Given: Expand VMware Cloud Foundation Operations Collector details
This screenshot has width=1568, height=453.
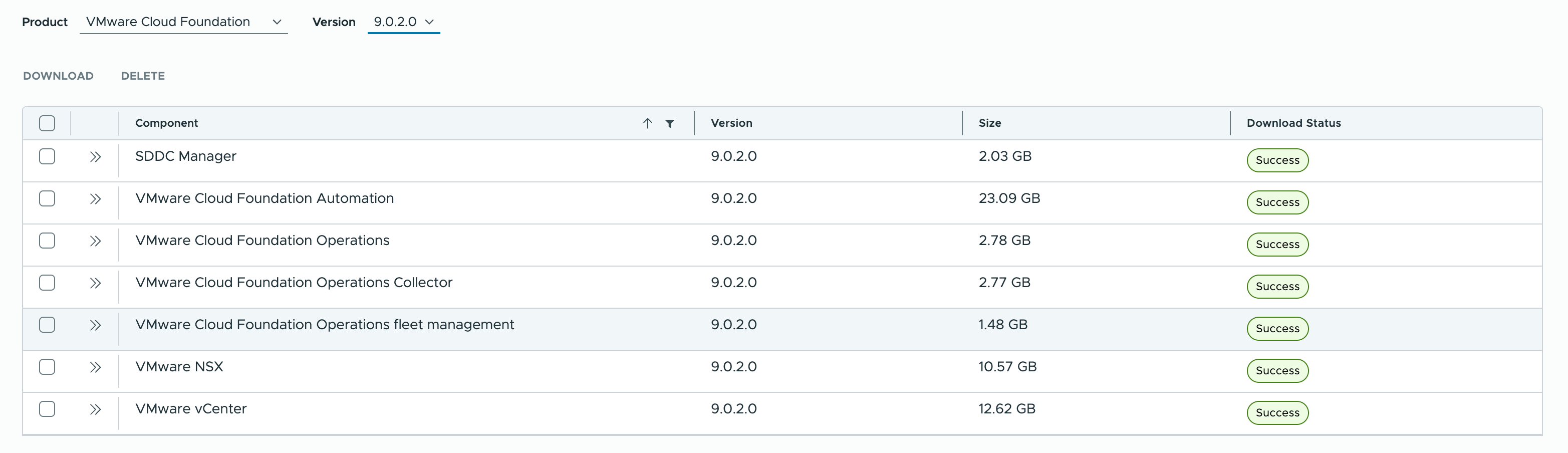Looking at the screenshot, I should point(95,283).
